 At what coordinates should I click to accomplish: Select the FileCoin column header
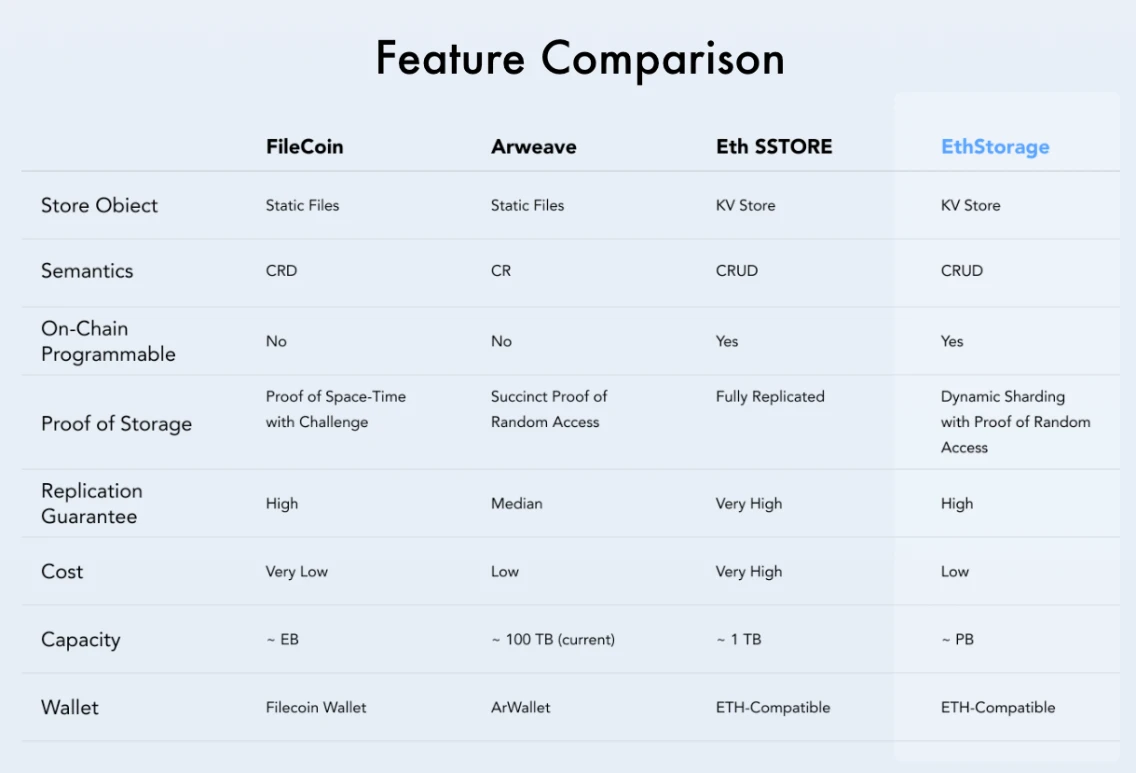(x=304, y=147)
